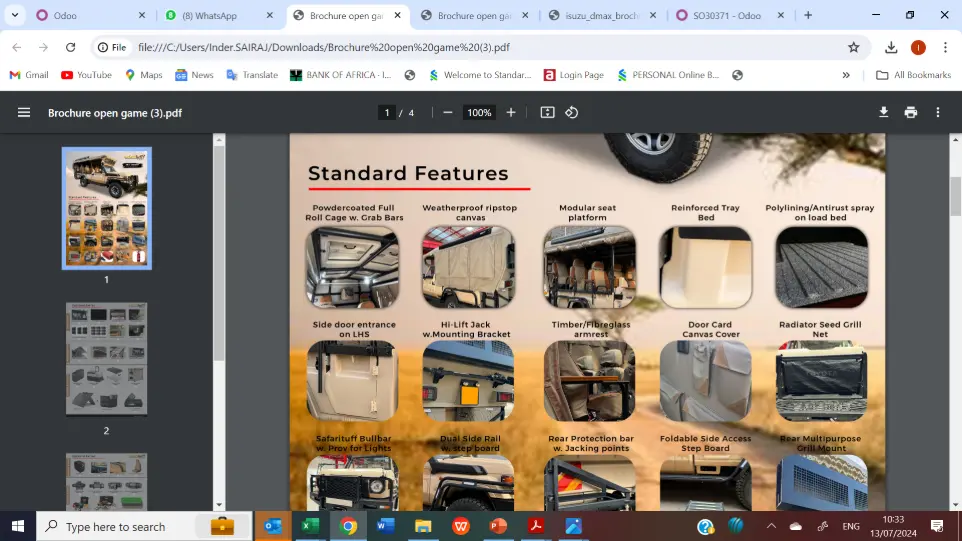
Task: Select page 2 thumbnail
Action: point(106,359)
